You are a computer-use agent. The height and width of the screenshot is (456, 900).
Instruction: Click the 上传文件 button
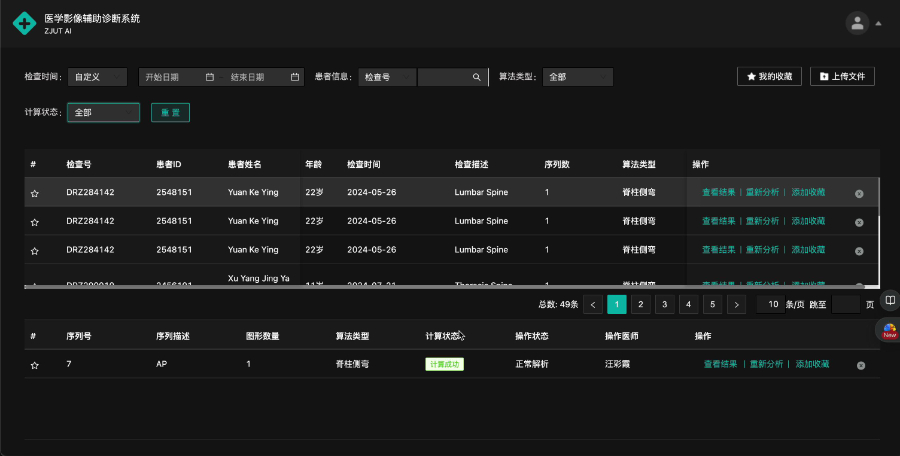pos(842,76)
